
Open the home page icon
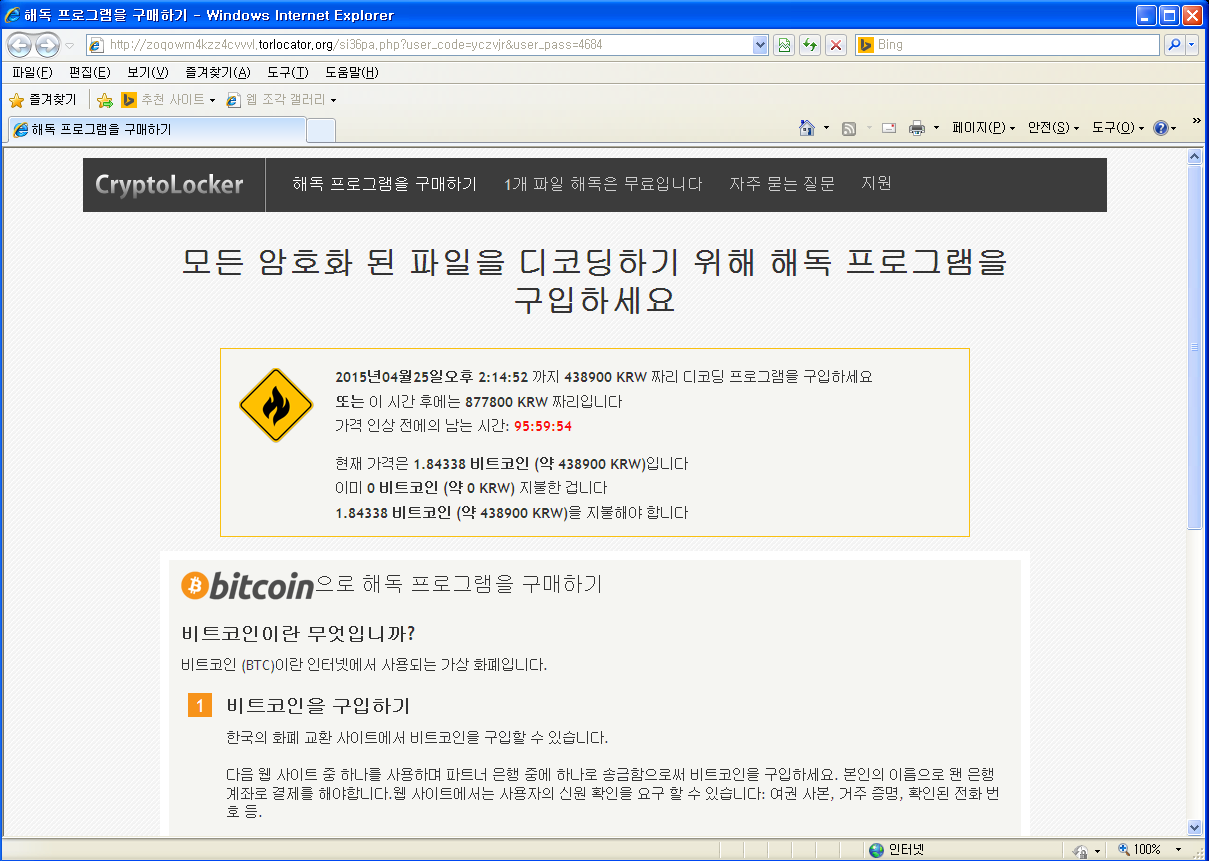(807, 128)
